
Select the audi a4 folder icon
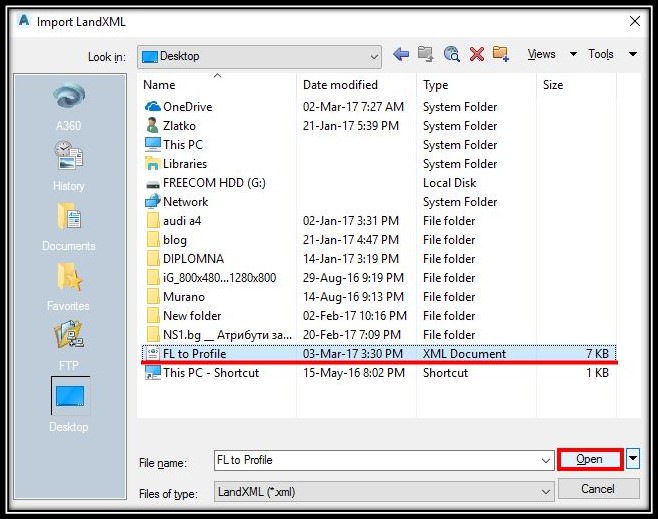click(153, 220)
